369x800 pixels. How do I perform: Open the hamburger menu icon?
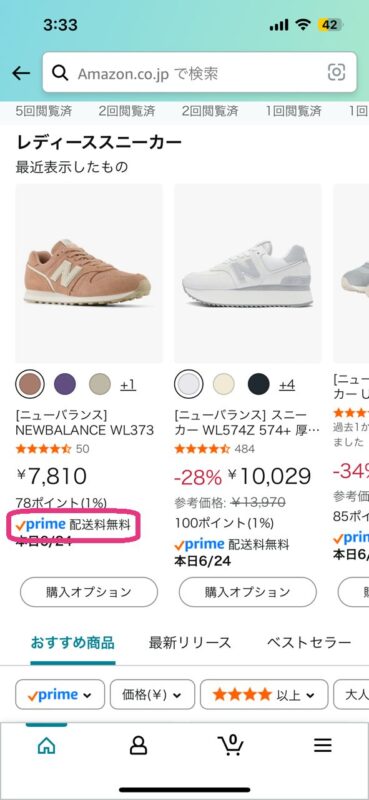click(x=323, y=746)
